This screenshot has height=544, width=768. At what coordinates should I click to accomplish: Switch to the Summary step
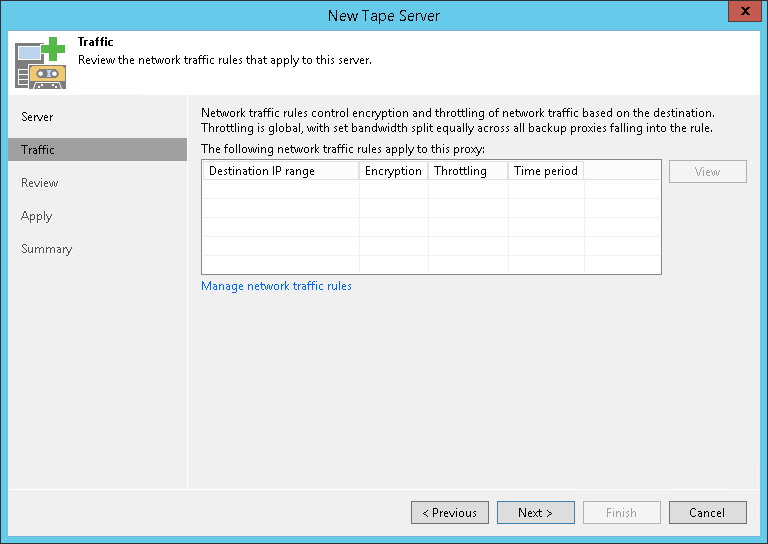click(47, 249)
